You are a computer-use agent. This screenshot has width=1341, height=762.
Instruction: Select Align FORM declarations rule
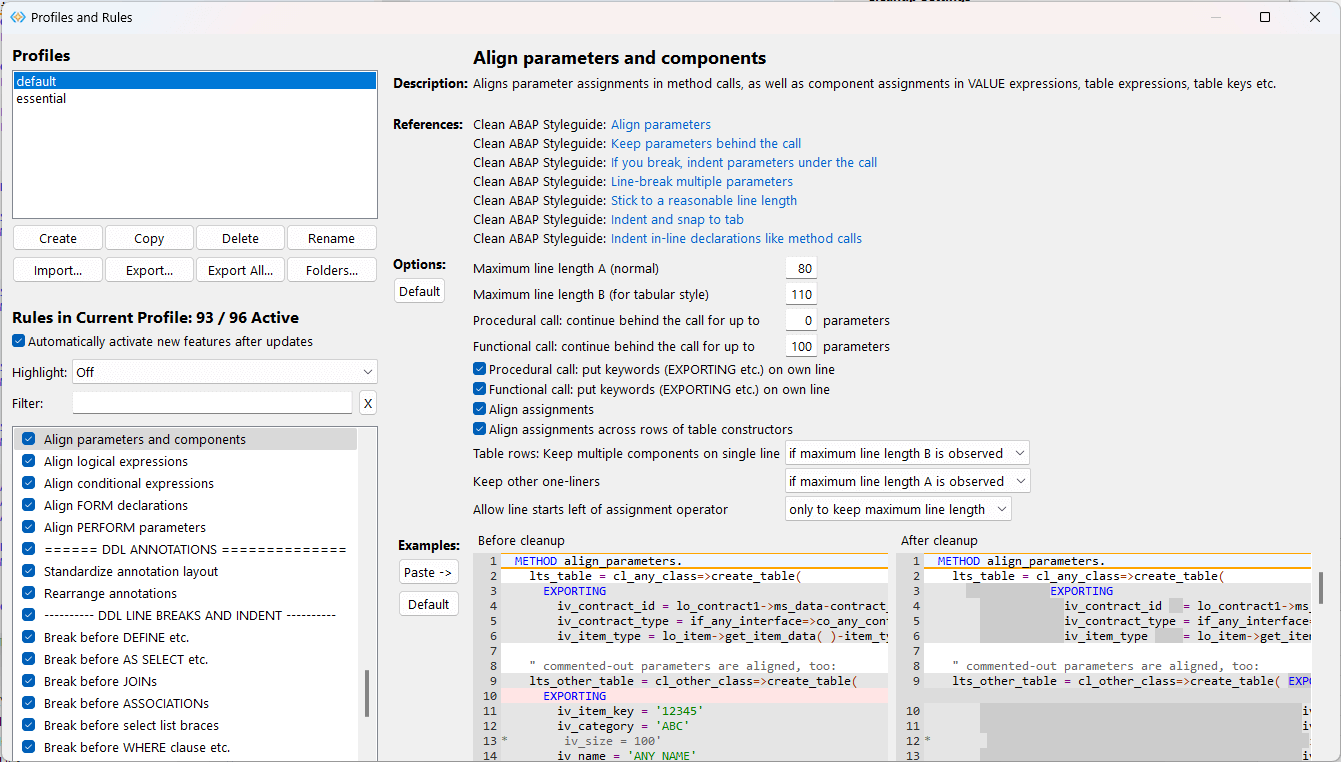[115, 506]
